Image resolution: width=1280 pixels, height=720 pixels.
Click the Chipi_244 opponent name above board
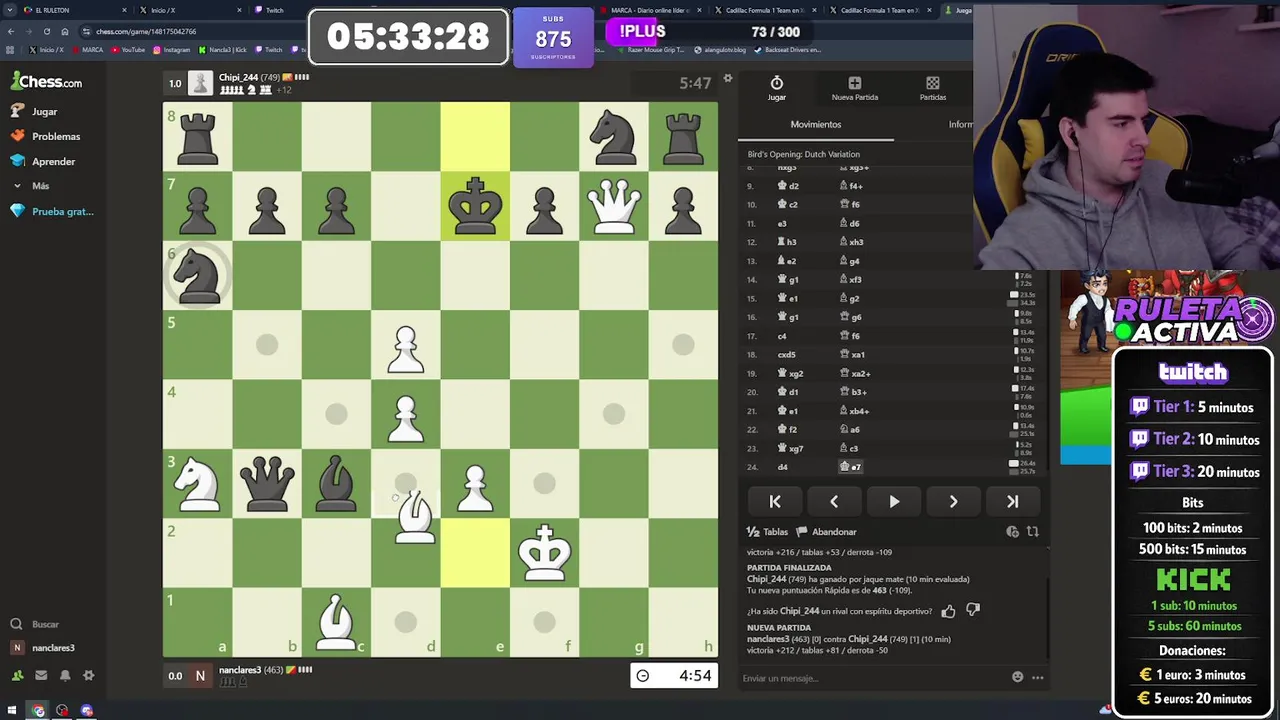pyautogui.click(x=239, y=77)
